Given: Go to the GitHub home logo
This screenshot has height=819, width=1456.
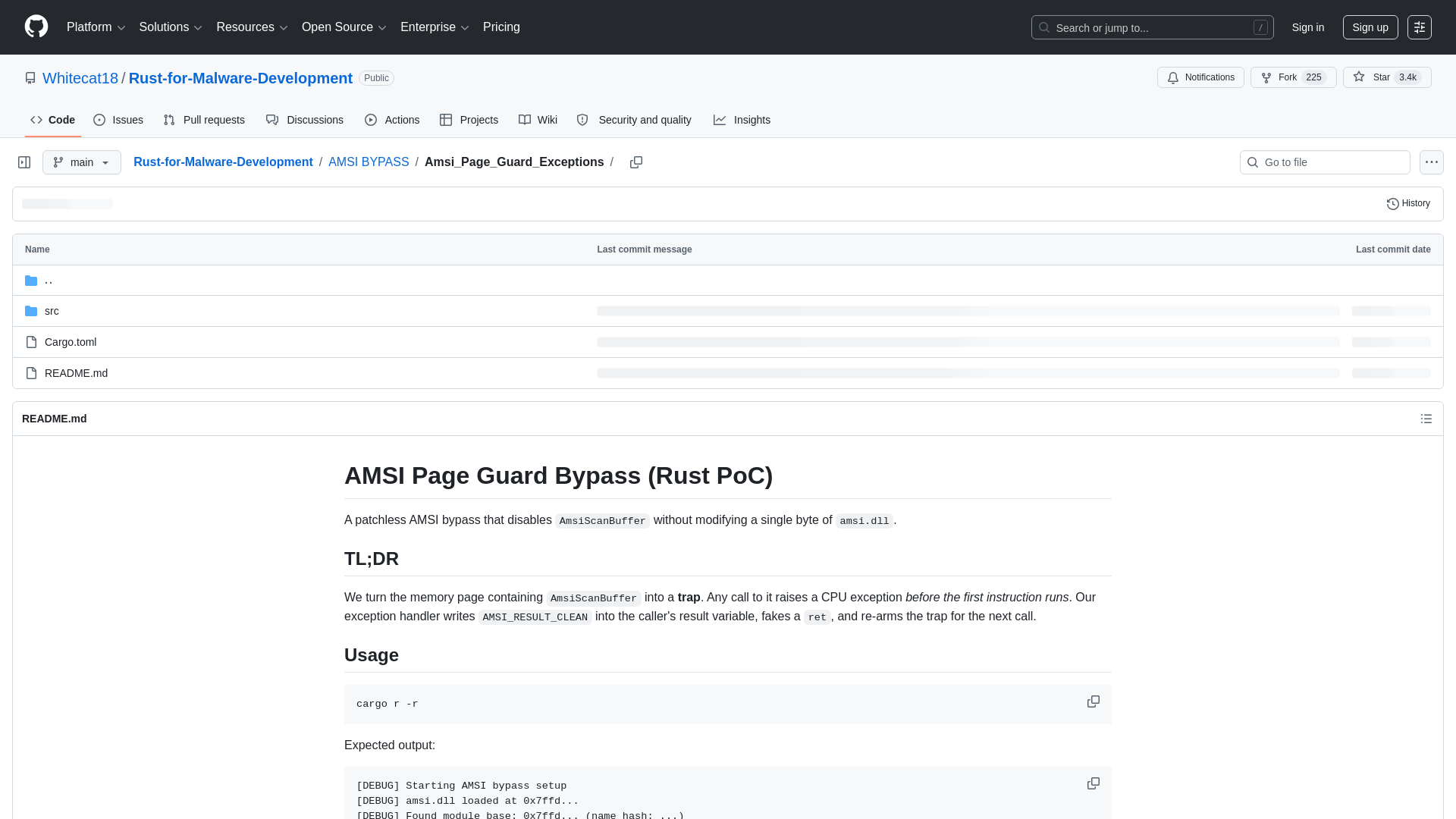Looking at the screenshot, I should [36, 27].
